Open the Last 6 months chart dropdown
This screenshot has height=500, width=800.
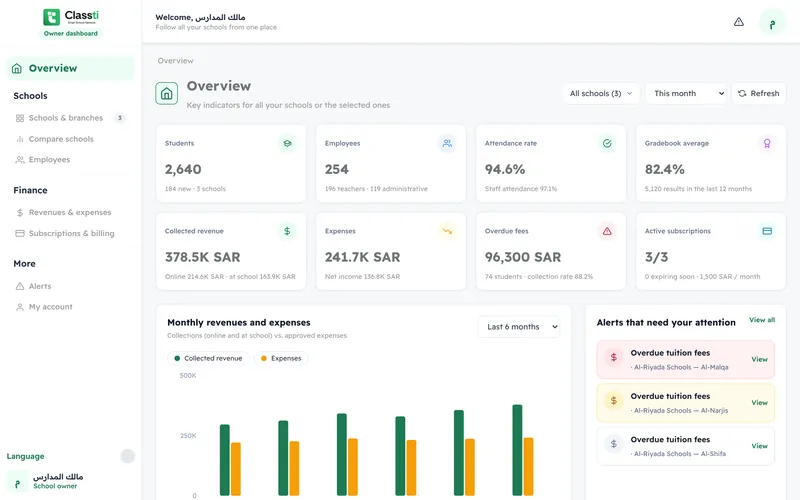pyautogui.click(x=519, y=327)
